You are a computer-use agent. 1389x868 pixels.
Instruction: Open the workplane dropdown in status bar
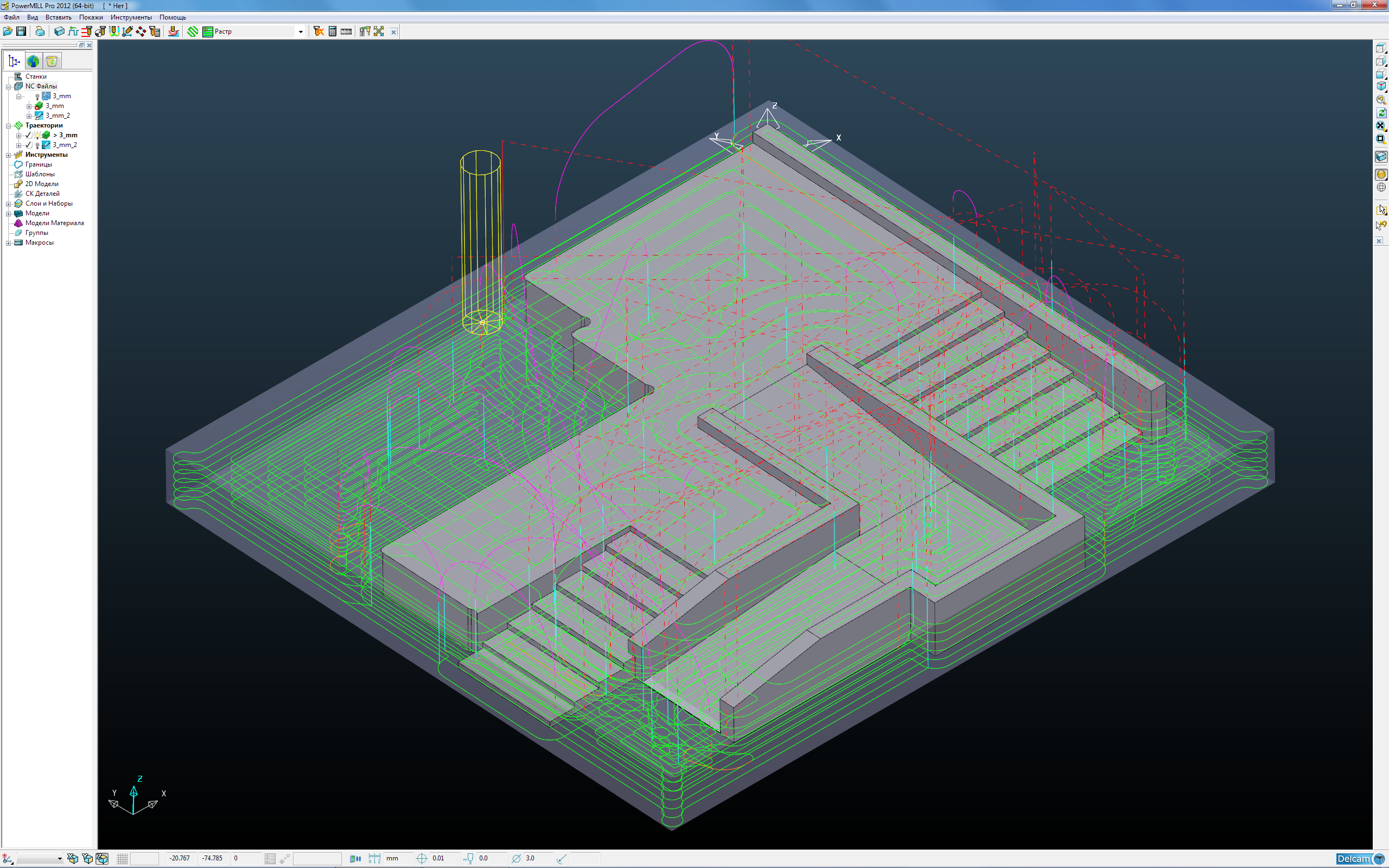[59, 859]
